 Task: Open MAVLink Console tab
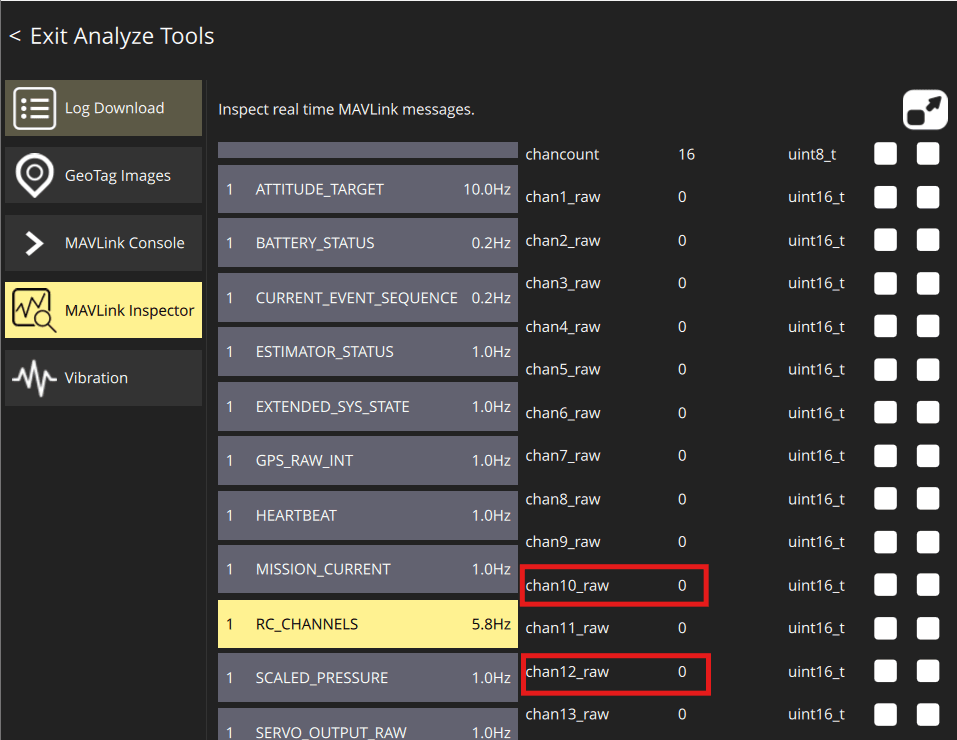[103, 243]
